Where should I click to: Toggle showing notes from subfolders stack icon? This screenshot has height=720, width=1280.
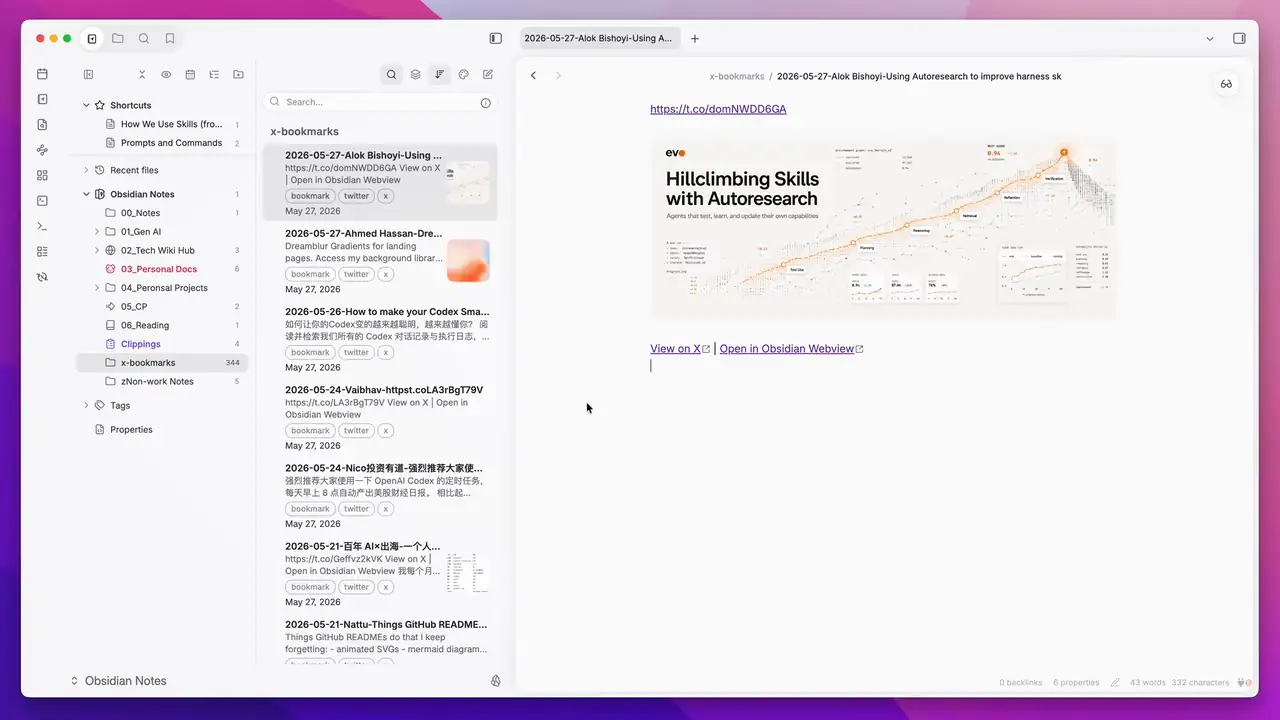(x=416, y=74)
